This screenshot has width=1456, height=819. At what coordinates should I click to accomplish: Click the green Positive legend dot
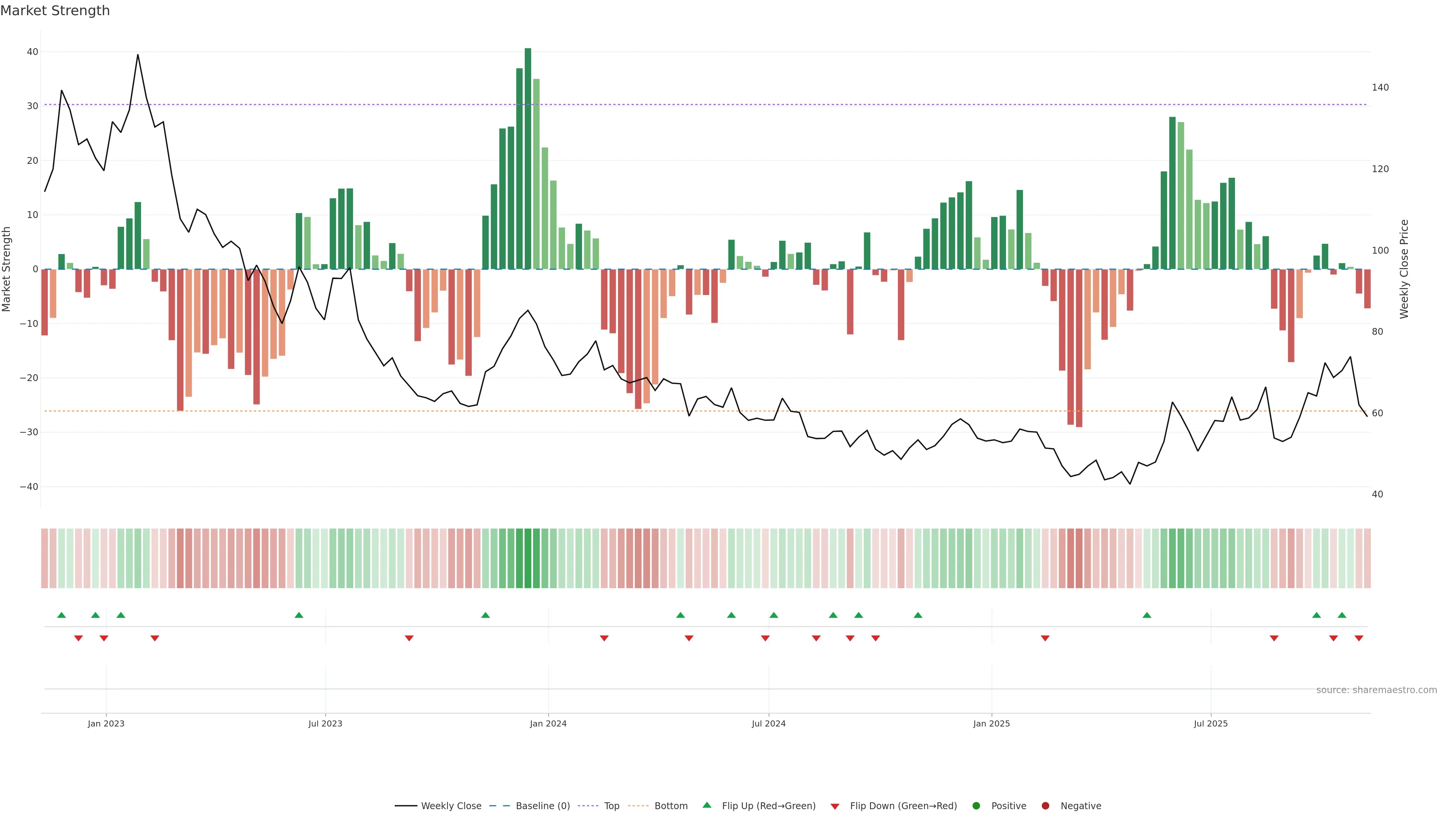[x=976, y=805]
